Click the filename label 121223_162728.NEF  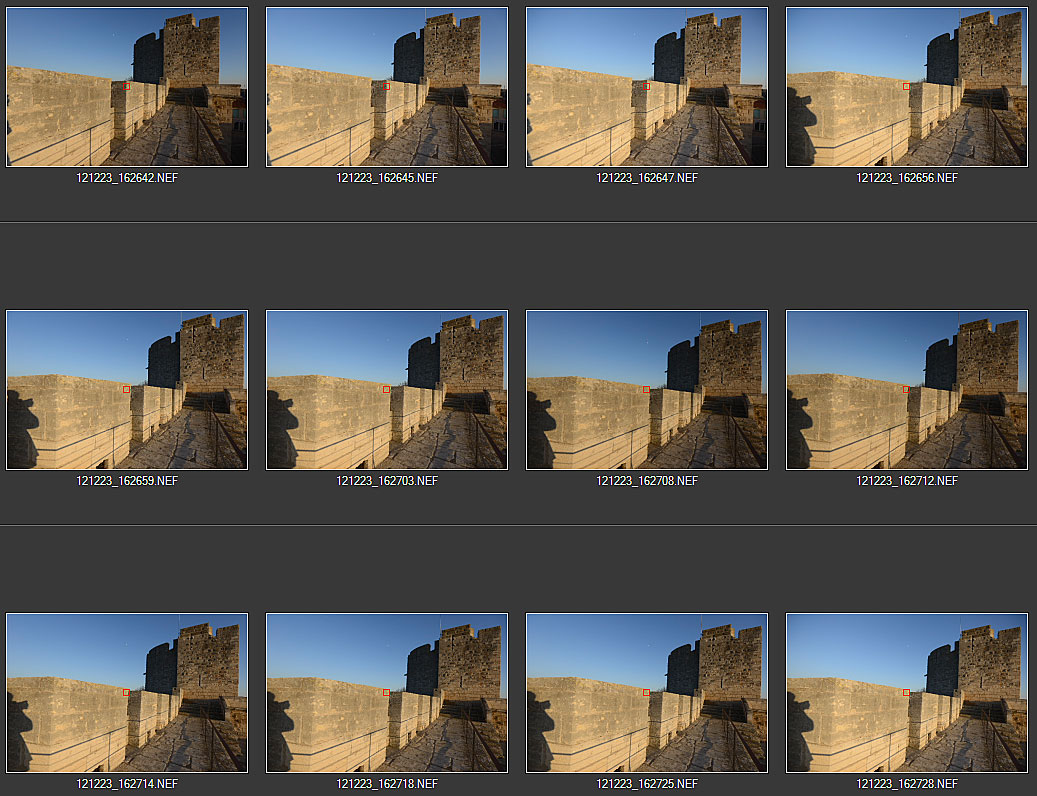[x=907, y=783]
